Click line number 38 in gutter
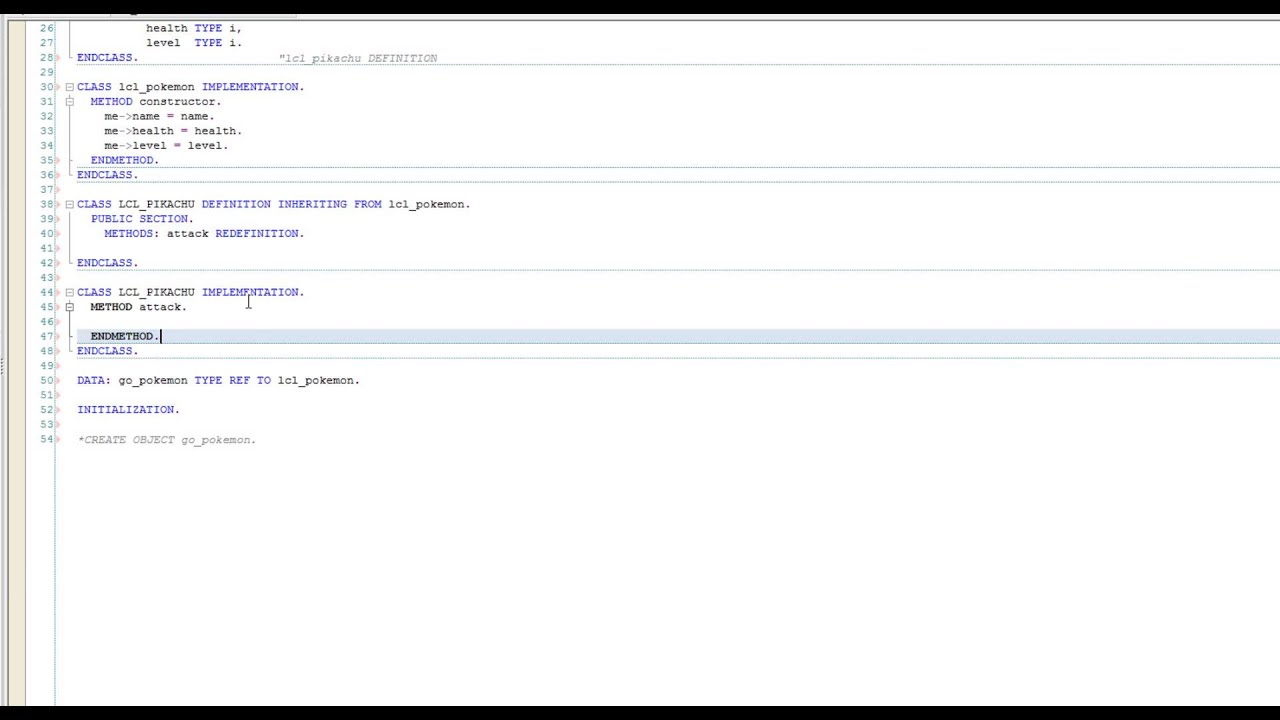Image resolution: width=1280 pixels, height=720 pixels. 46,204
